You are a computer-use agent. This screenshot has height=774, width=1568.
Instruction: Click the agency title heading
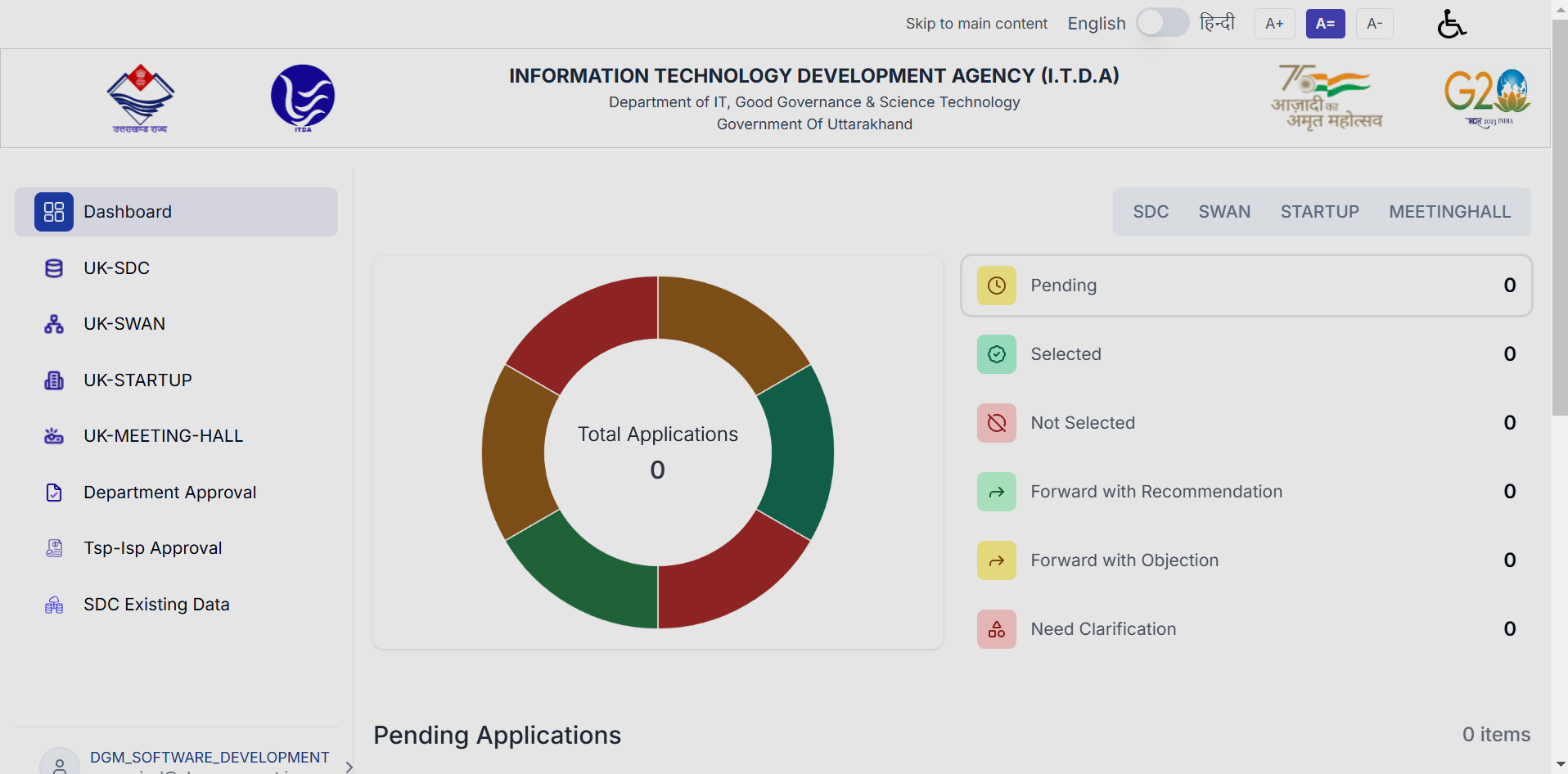pos(814,75)
